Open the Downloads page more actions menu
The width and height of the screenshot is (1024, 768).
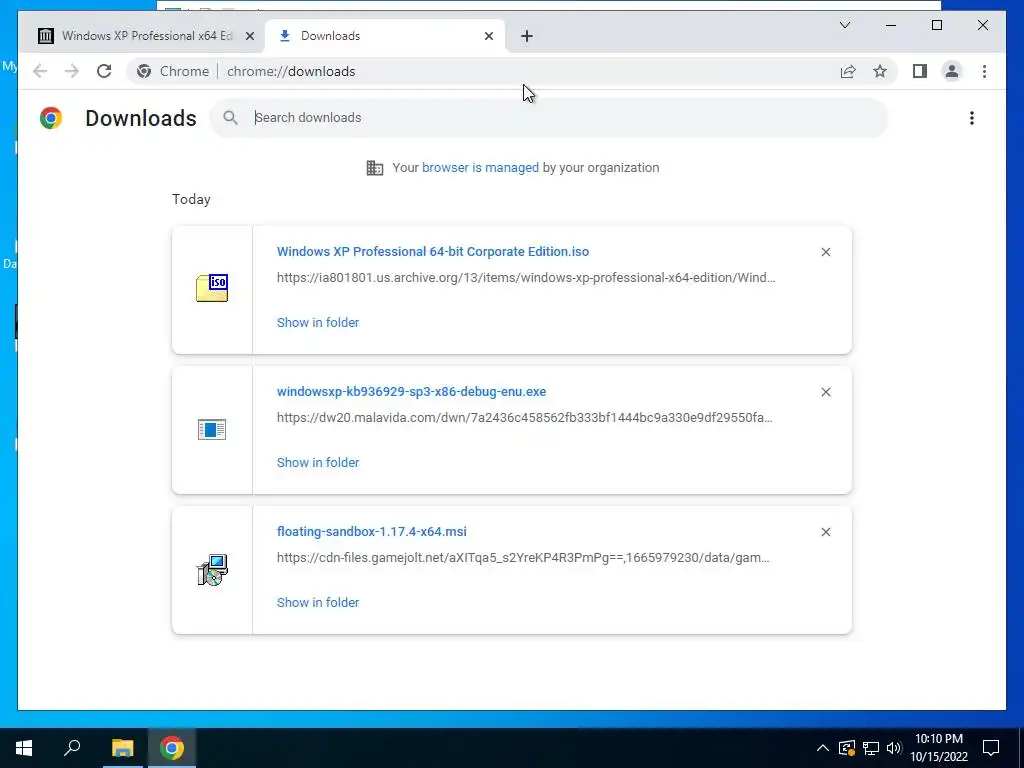(972, 118)
